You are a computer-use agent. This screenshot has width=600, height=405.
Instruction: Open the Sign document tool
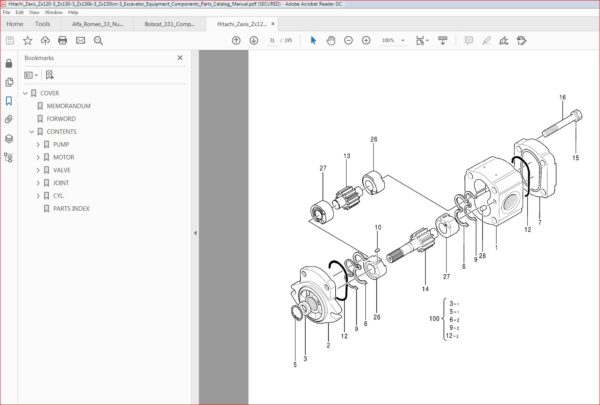click(x=504, y=40)
